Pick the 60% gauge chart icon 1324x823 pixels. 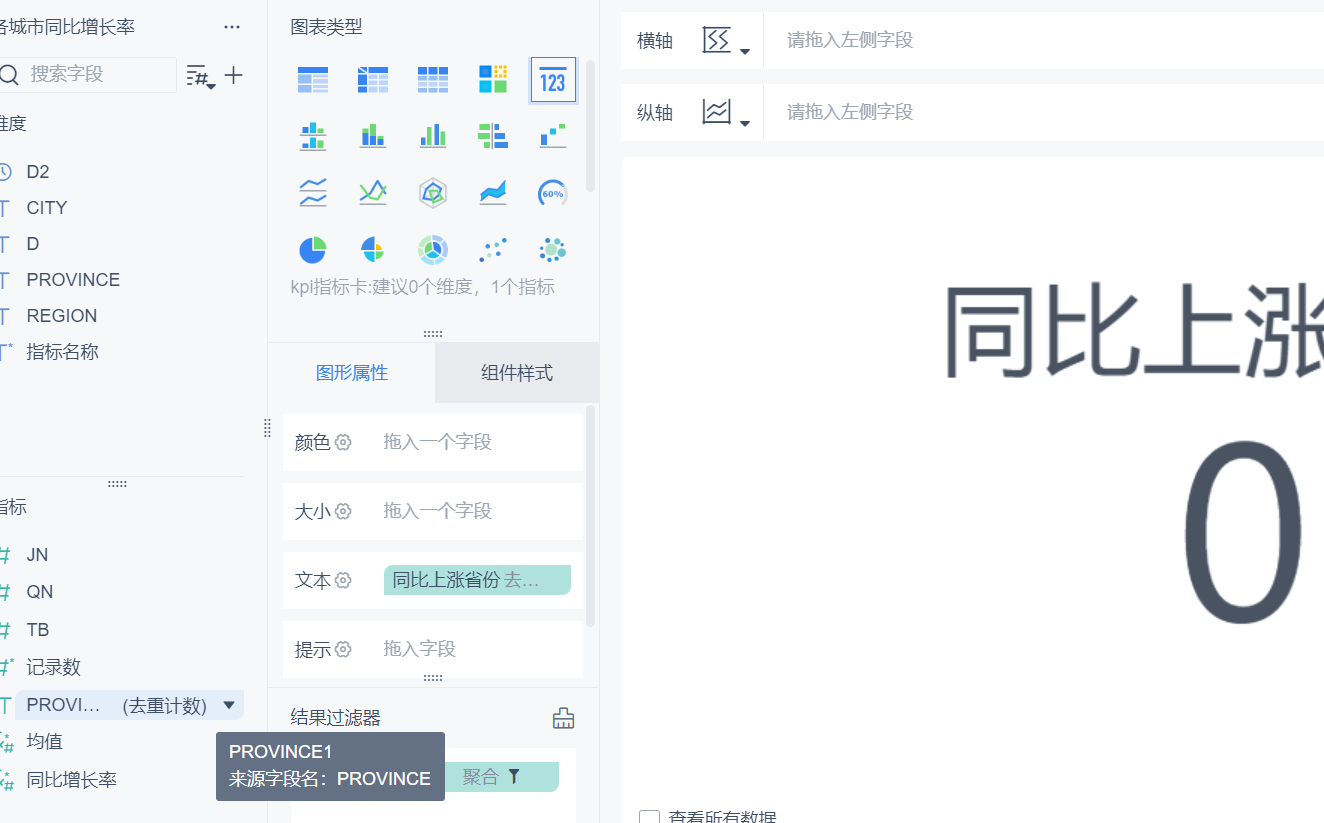(x=553, y=192)
